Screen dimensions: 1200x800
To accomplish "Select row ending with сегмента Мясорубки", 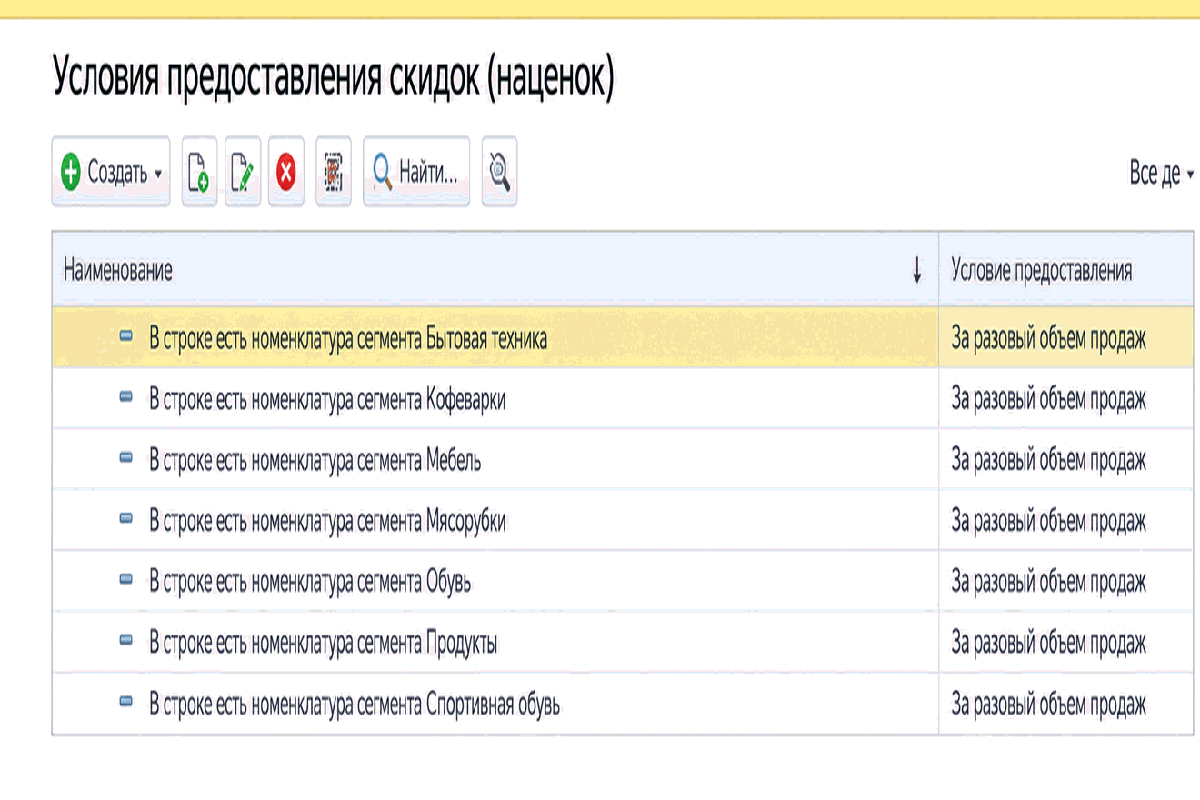I will click(x=624, y=520).
